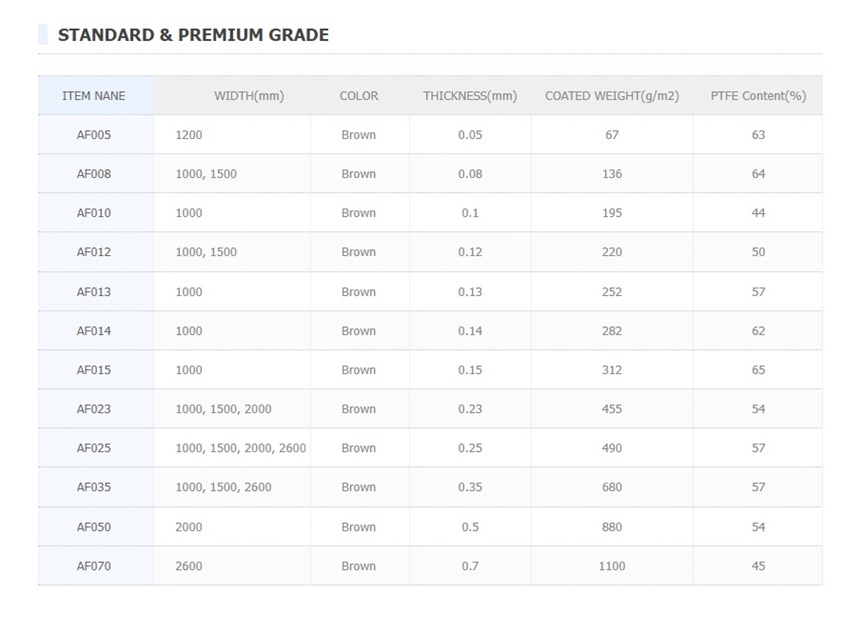The width and height of the screenshot is (860, 634).
Task: Click the PTFE Content(%) column header
Action: point(758,96)
